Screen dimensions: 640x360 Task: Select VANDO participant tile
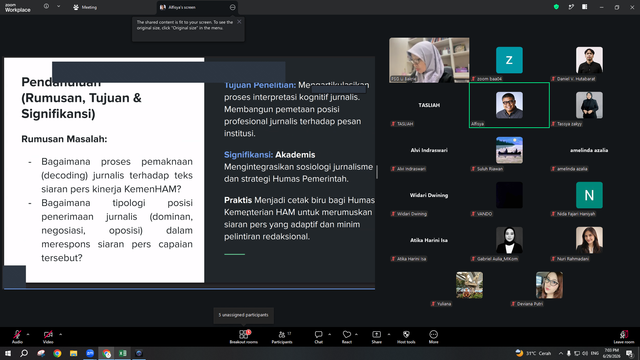point(509,195)
